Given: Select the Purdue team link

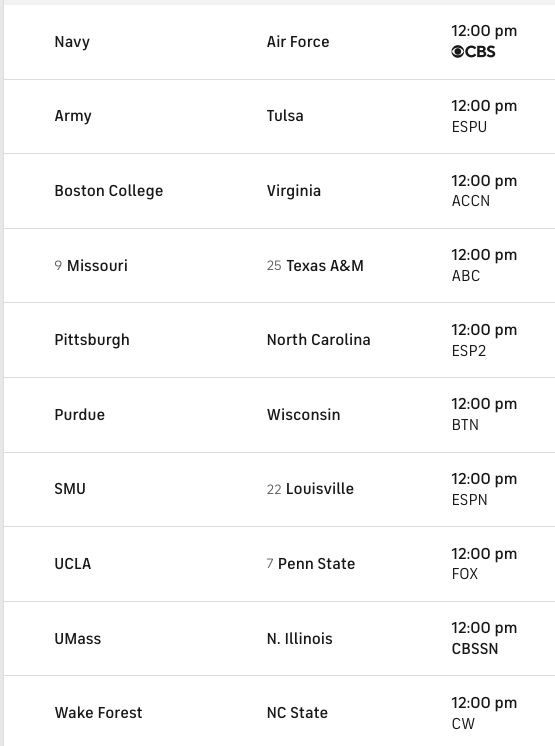Looking at the screenshot, I should [x=79, y=415].
